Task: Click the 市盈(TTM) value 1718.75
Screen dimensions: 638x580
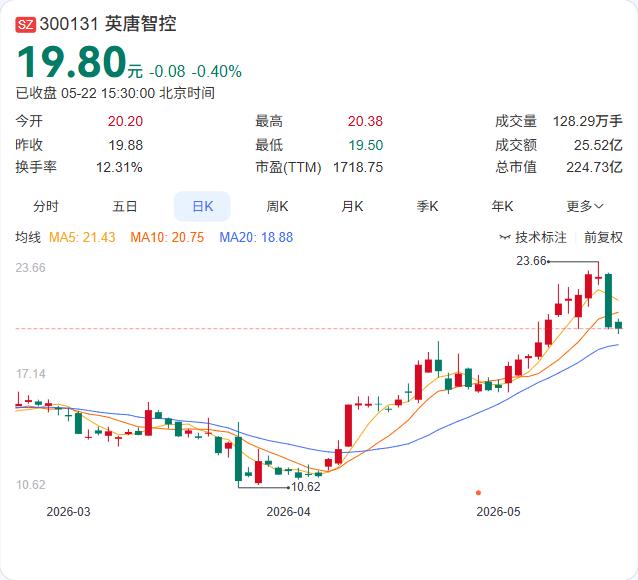Action: tap(358, 167)
